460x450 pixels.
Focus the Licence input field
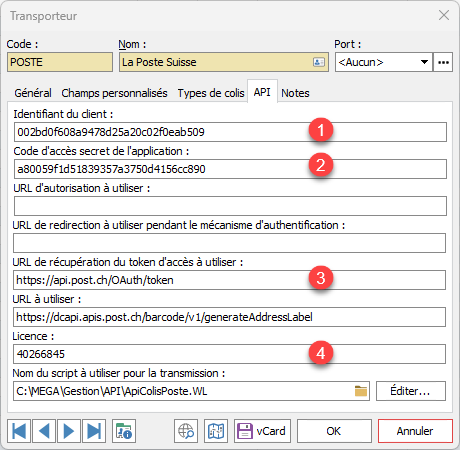(x=229, y=354)
